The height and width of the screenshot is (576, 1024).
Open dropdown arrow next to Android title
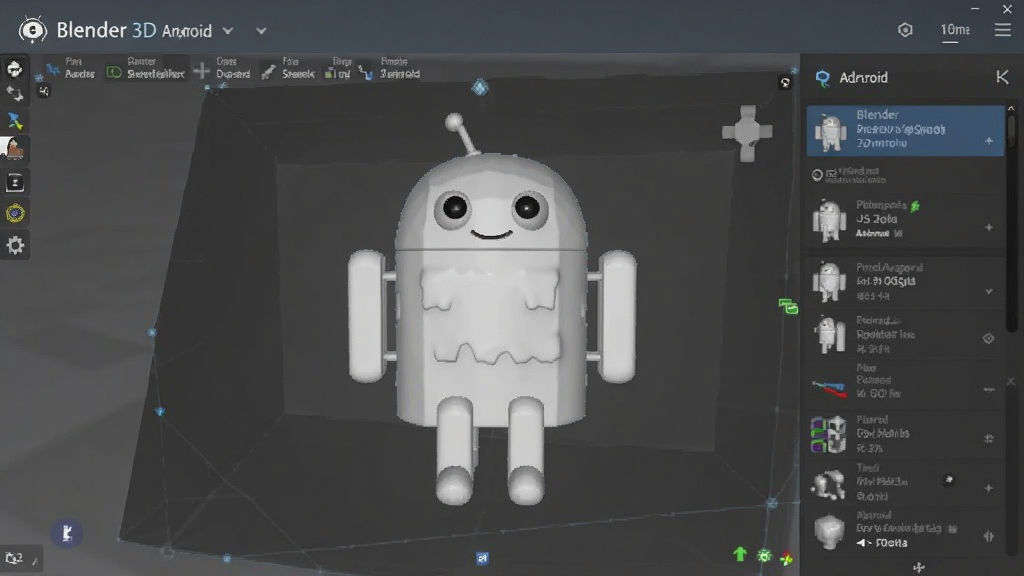[x=228, y=31]
